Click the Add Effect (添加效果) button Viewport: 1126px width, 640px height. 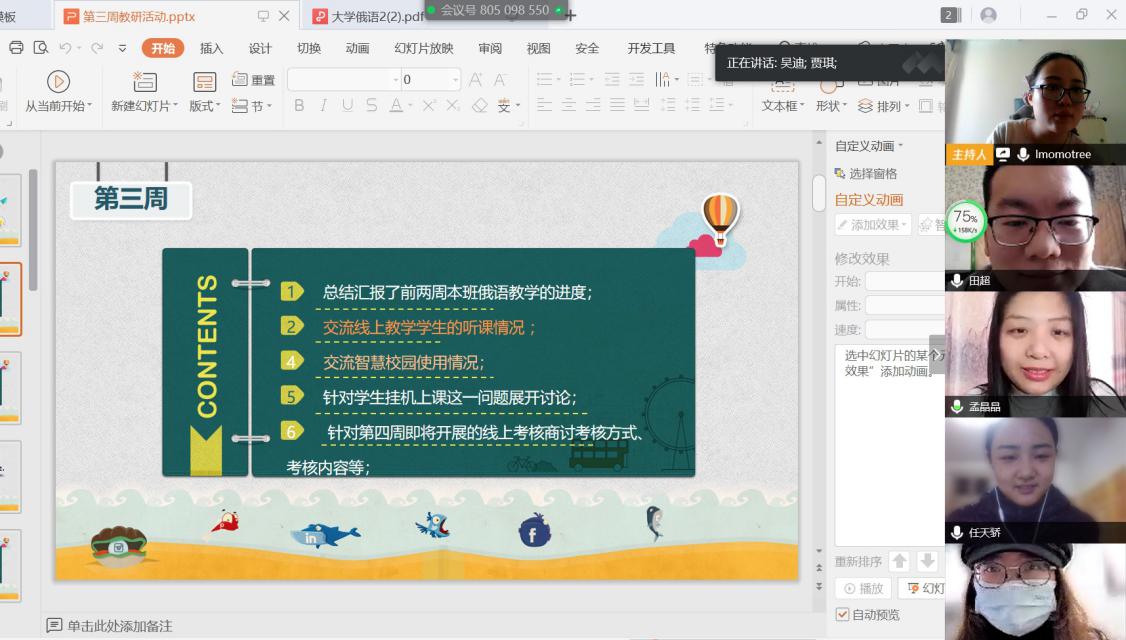(872, 225)
